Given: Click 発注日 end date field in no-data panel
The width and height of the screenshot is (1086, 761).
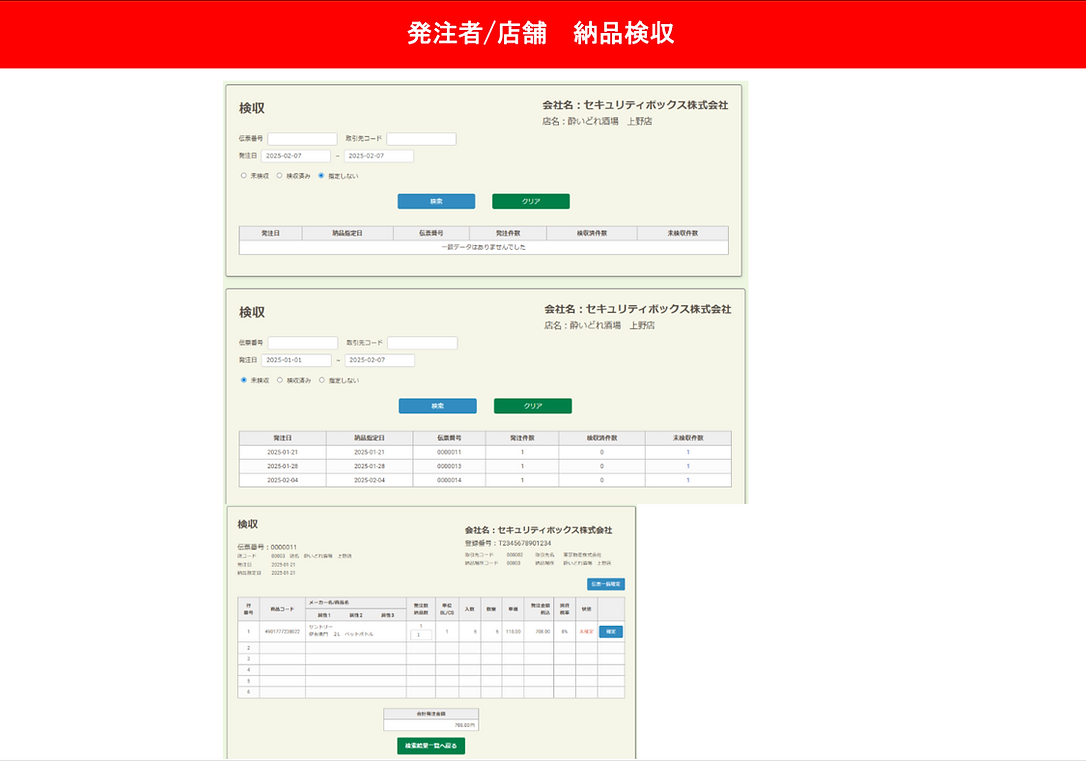Looking at the screenshot, I should (x=379, y=156).
